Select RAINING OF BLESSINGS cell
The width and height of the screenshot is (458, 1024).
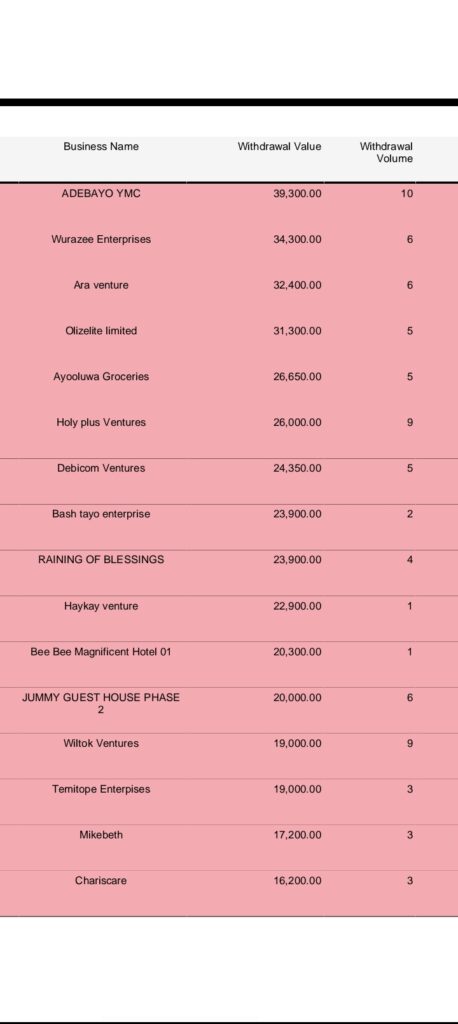[x=101, y=560]
